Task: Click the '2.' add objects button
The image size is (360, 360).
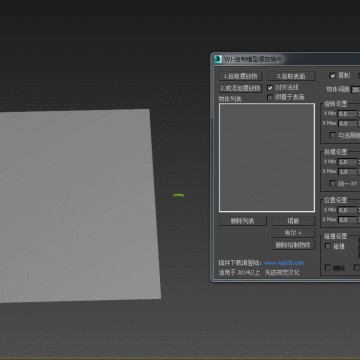Action: click(240, 88)
